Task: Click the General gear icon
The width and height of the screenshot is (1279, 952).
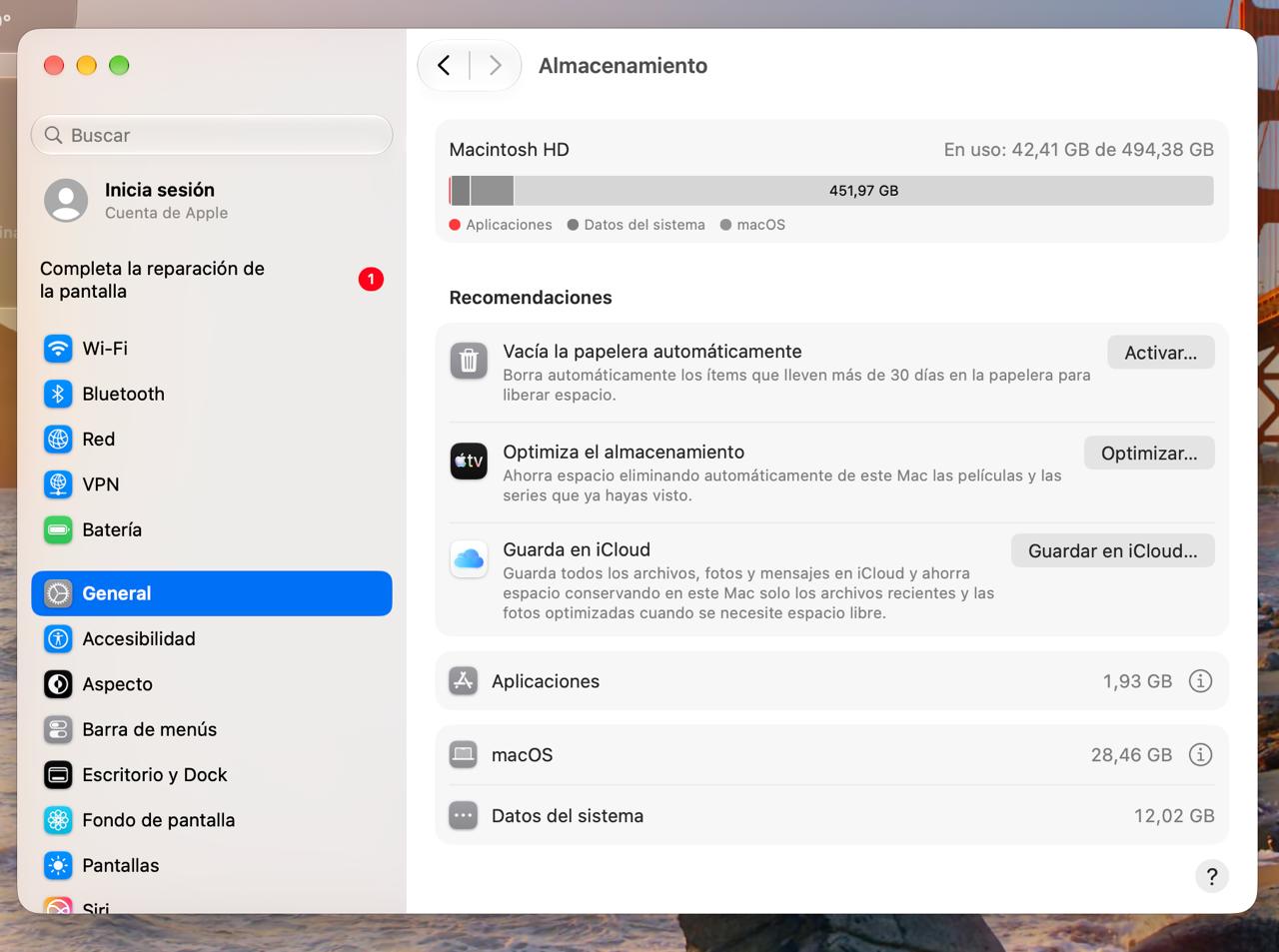Action: [x=58, y=593]
